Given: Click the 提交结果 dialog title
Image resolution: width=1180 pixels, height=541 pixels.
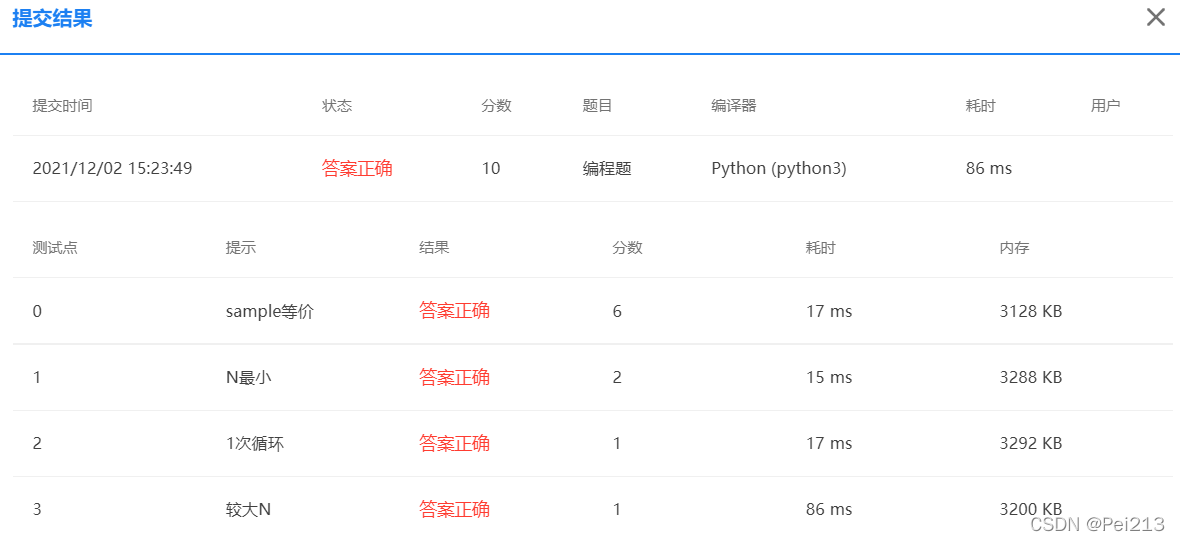Looking at the screenshot, I should [x=52, y=19].
